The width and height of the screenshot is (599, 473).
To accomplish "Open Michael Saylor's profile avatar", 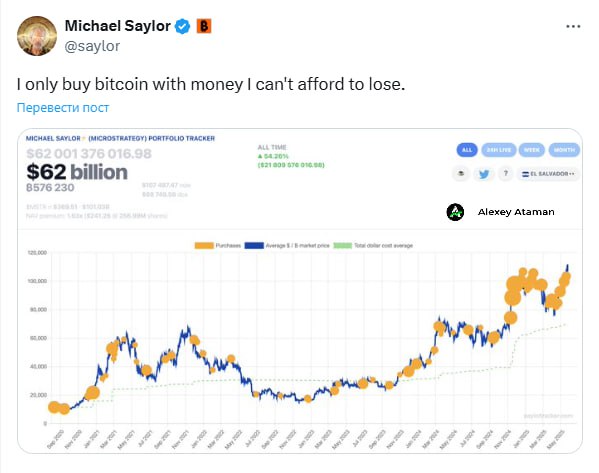I will (37, 36).
